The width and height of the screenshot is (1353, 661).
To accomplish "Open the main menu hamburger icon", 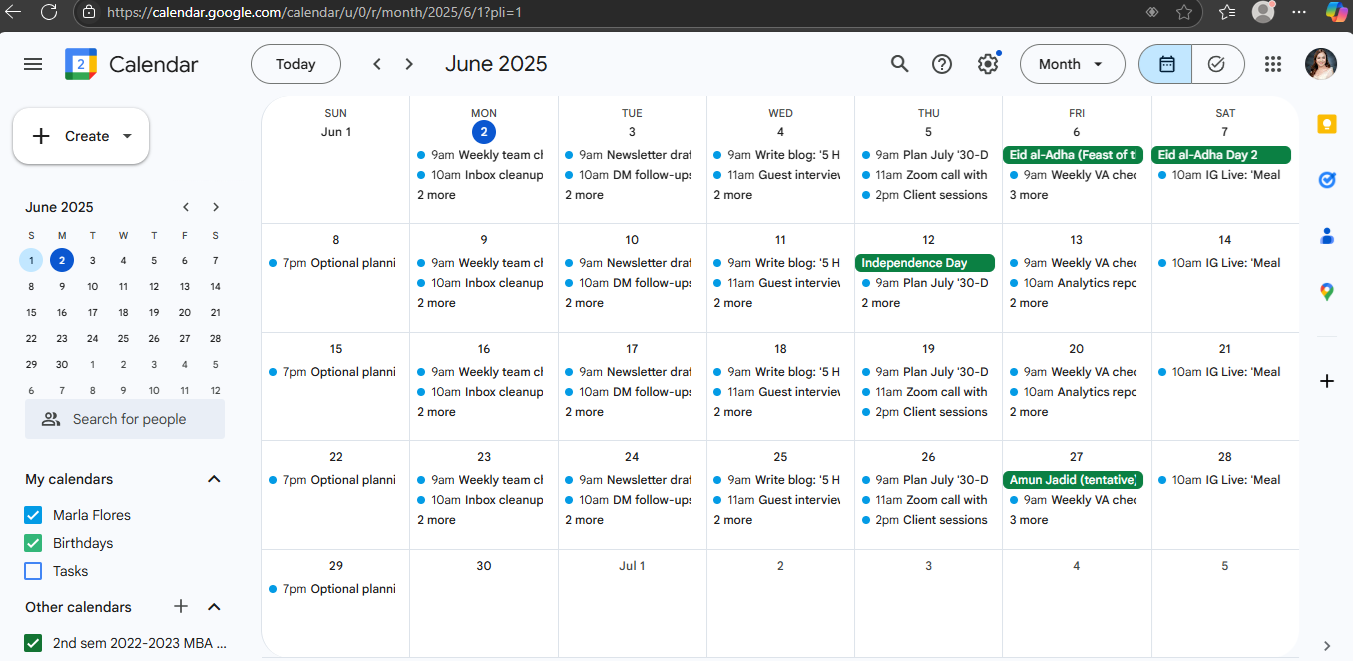I will point(33,64).
